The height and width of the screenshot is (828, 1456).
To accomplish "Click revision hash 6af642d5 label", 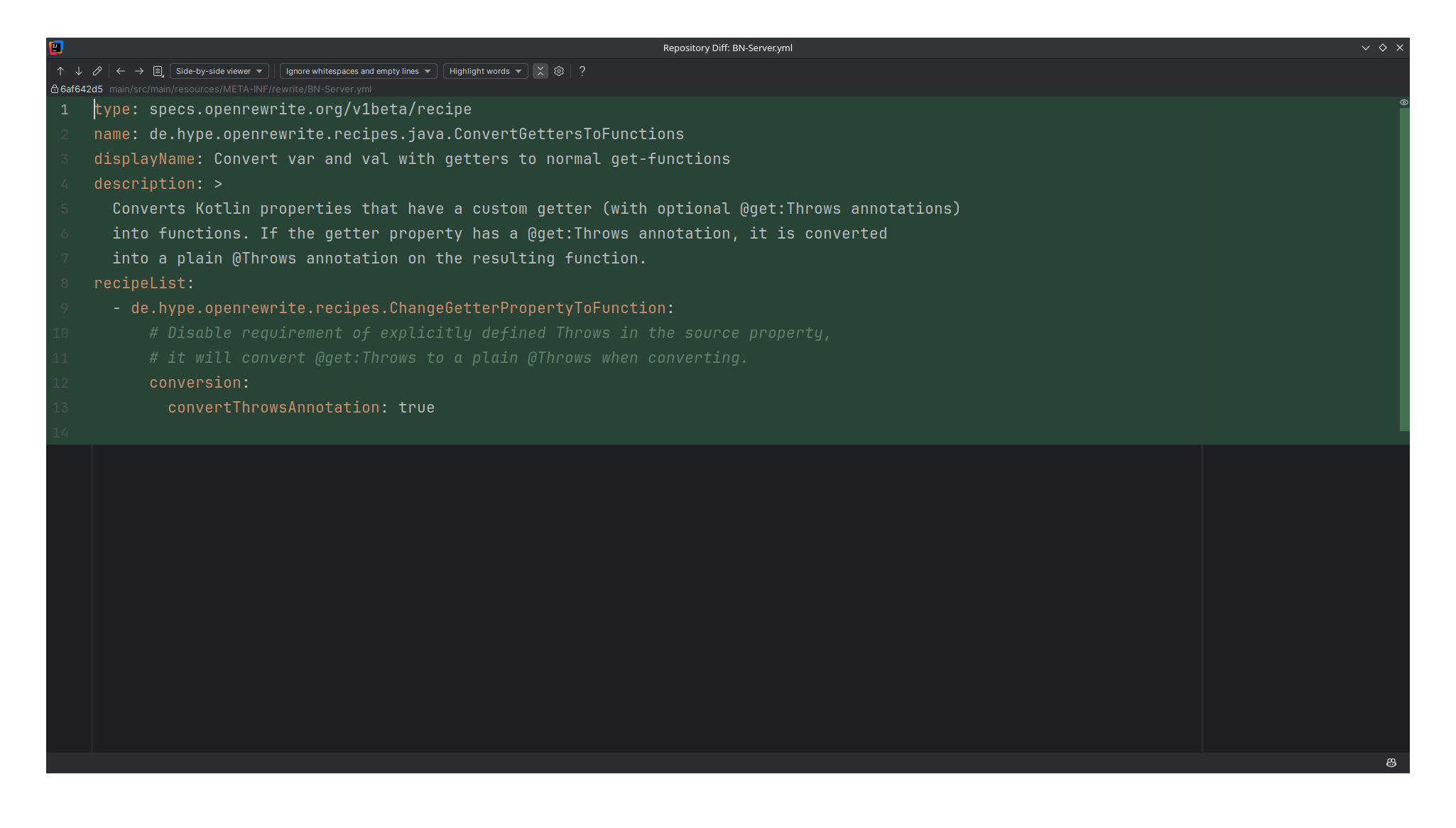I will coord(82,89).
